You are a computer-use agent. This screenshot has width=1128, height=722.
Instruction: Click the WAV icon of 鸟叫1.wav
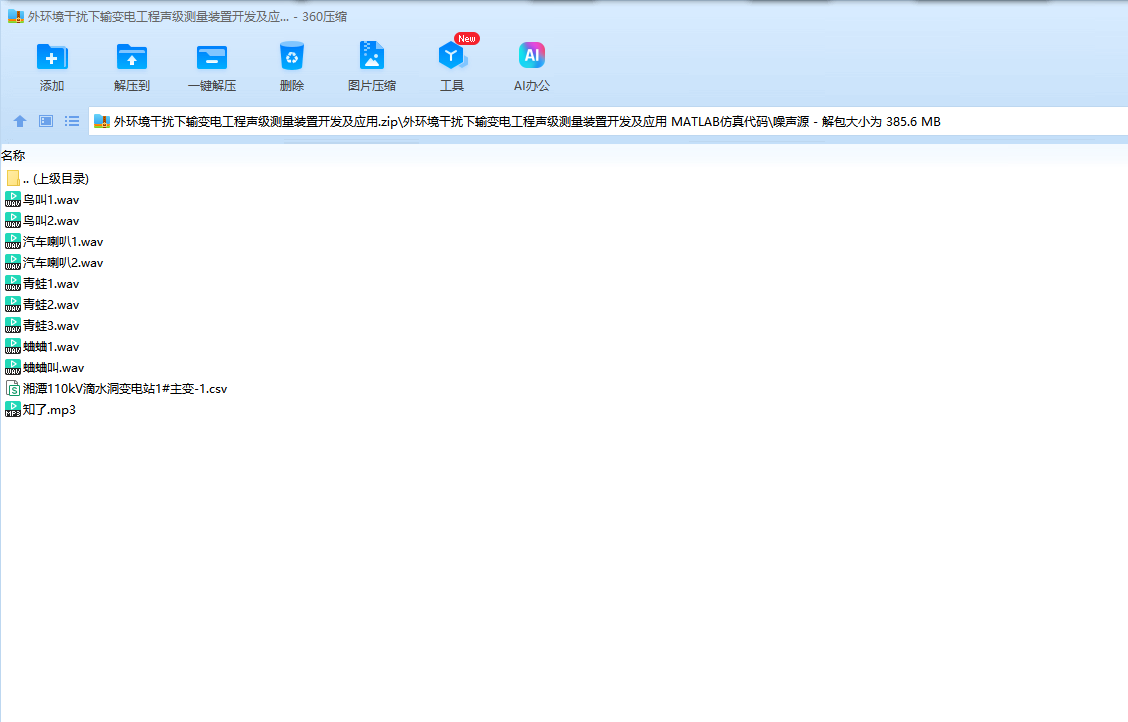13,200
